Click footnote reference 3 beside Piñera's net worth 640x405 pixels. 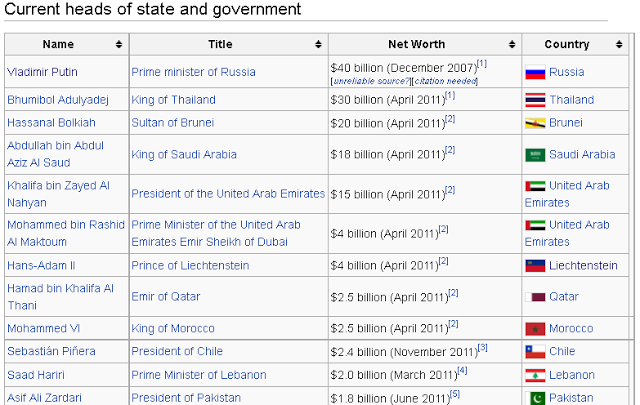pyautogui.click(x=482, y=347)
